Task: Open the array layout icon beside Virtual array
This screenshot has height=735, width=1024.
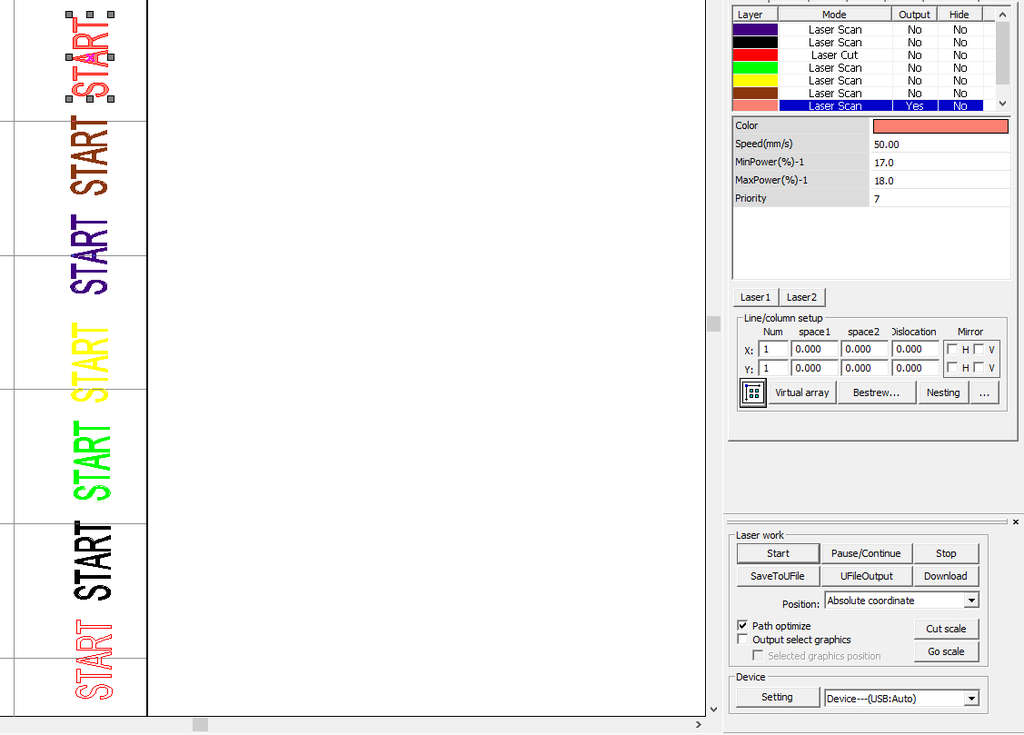Action: coord(752,393)
